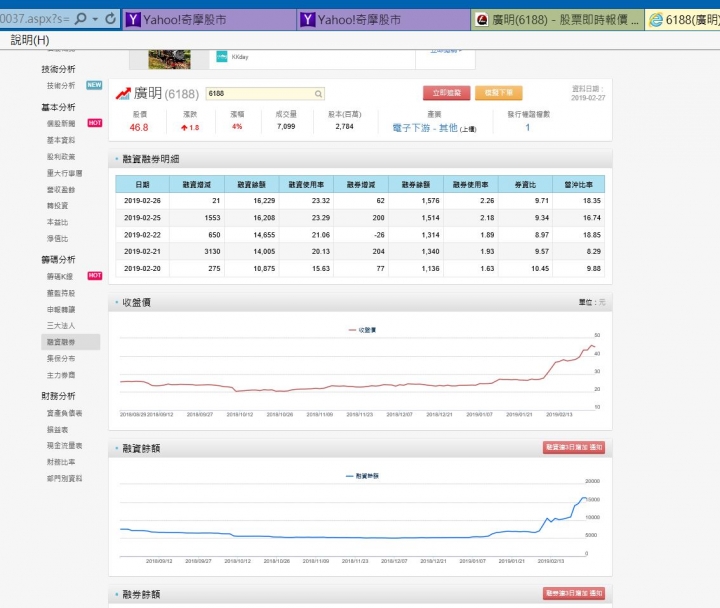Click the KKday ad logo icon
Screen dimensions: 720x608
point(221,56)
